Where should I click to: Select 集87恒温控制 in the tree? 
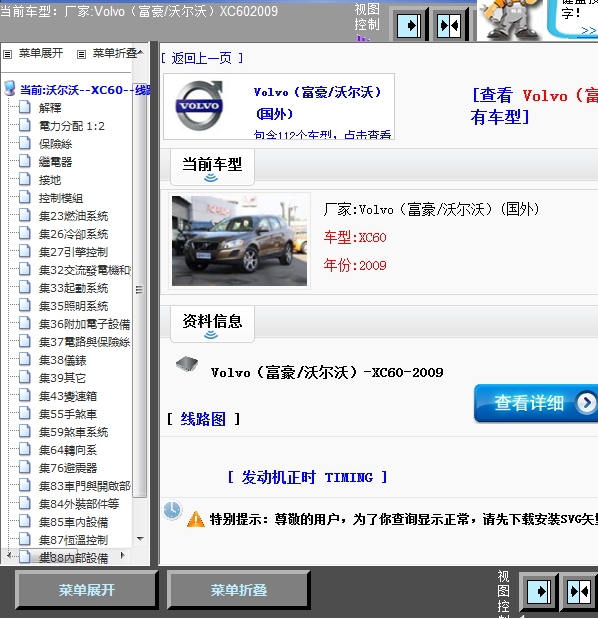tap(73, 540)
